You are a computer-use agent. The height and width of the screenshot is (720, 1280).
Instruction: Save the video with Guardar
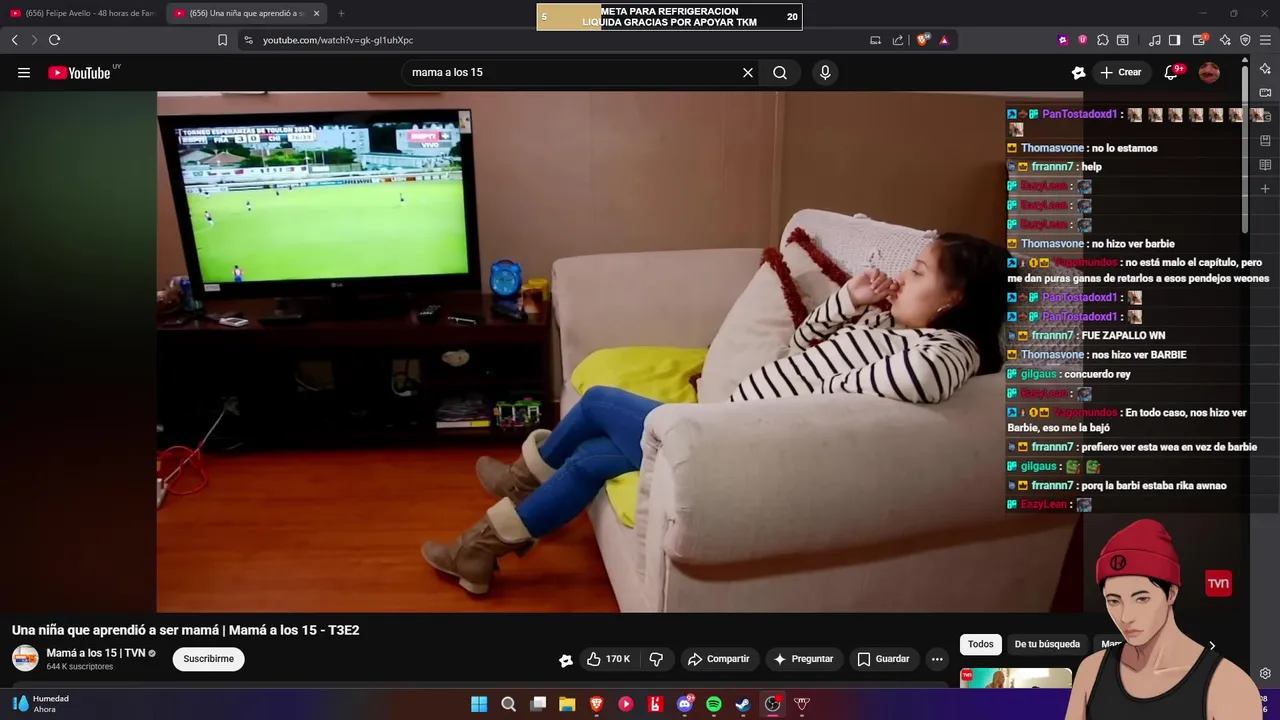(883, 659)
